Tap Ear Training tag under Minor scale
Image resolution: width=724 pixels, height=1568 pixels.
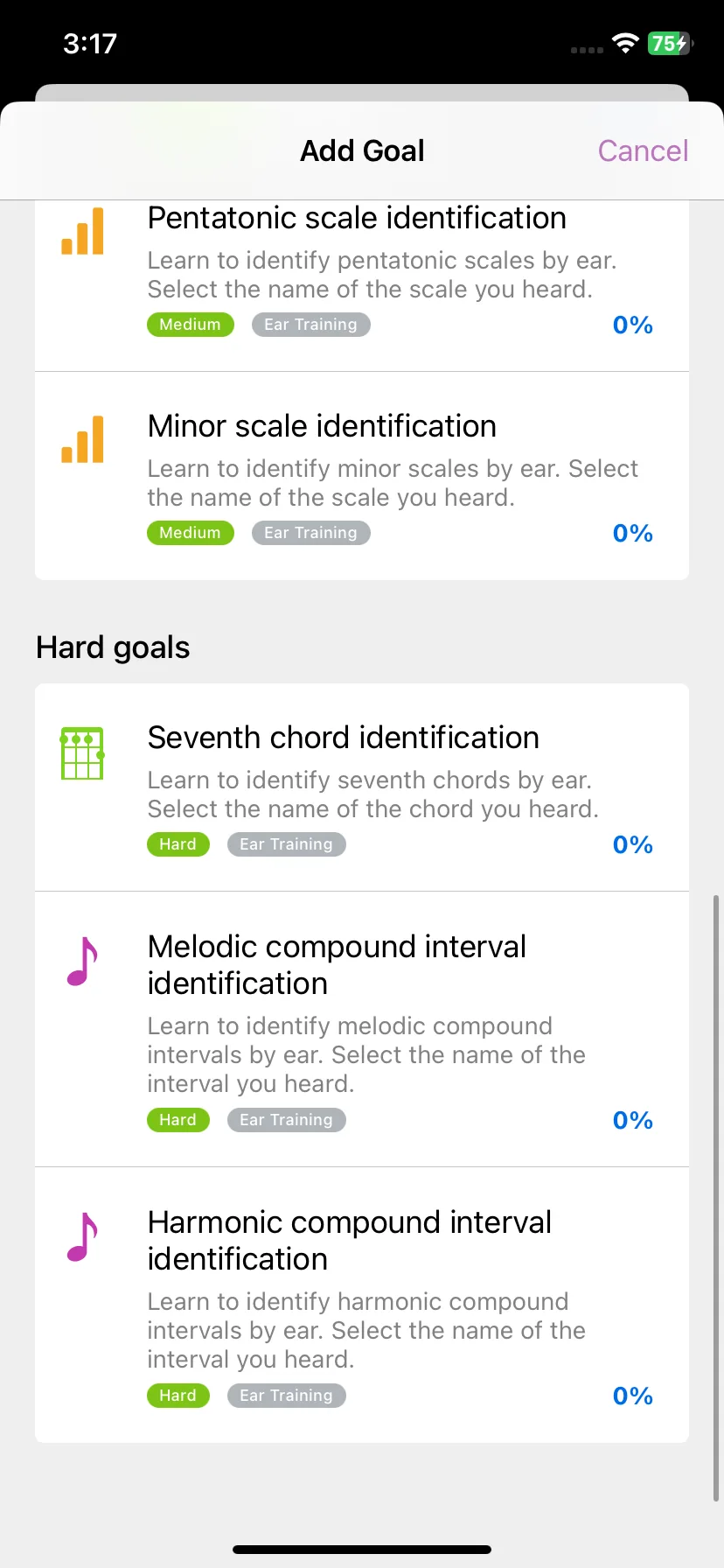[x=311, y=533]
